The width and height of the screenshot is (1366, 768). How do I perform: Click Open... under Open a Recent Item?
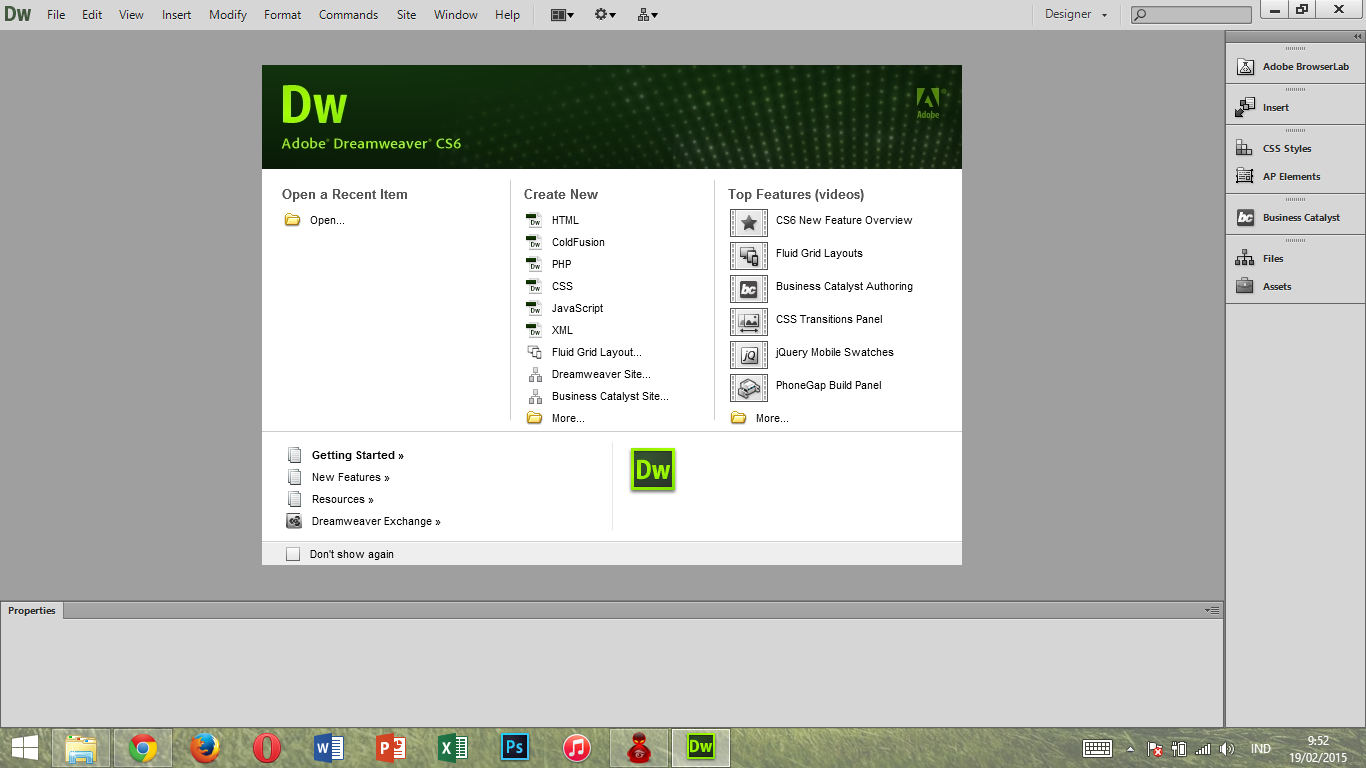point(327,220)
